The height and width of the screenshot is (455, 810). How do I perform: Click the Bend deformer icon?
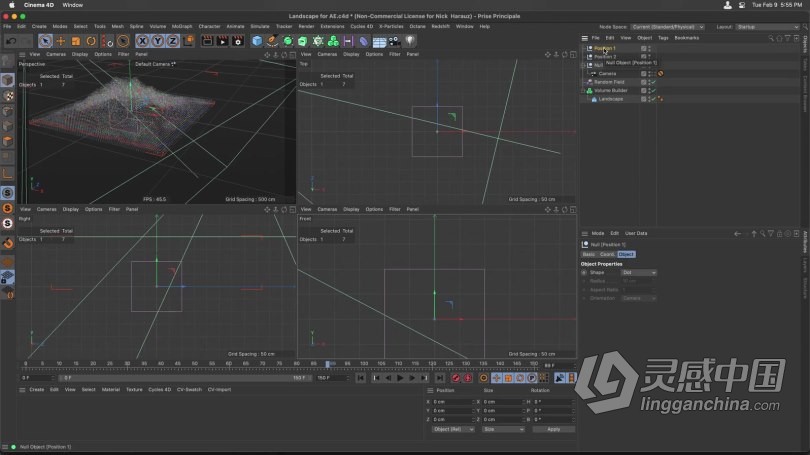(x=364, y=41)
